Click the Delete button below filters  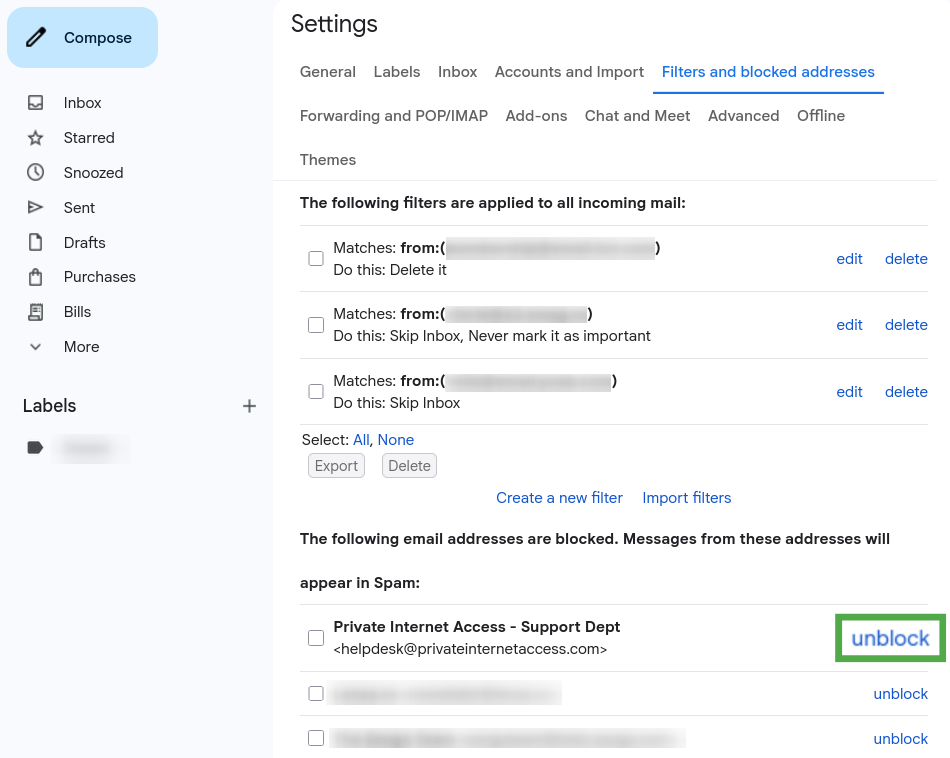(x=410, y=466)
